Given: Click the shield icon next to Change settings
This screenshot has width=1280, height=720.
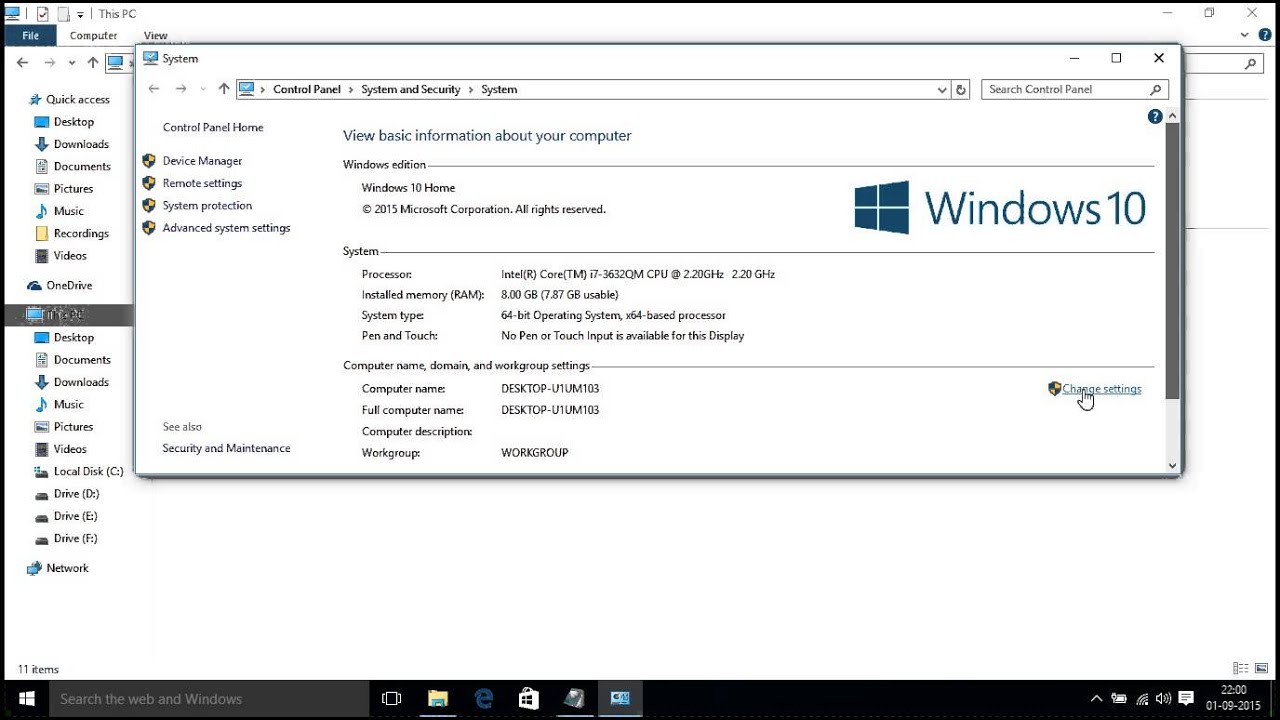Looking at the screenshot, I should [x=1054, y=389].
